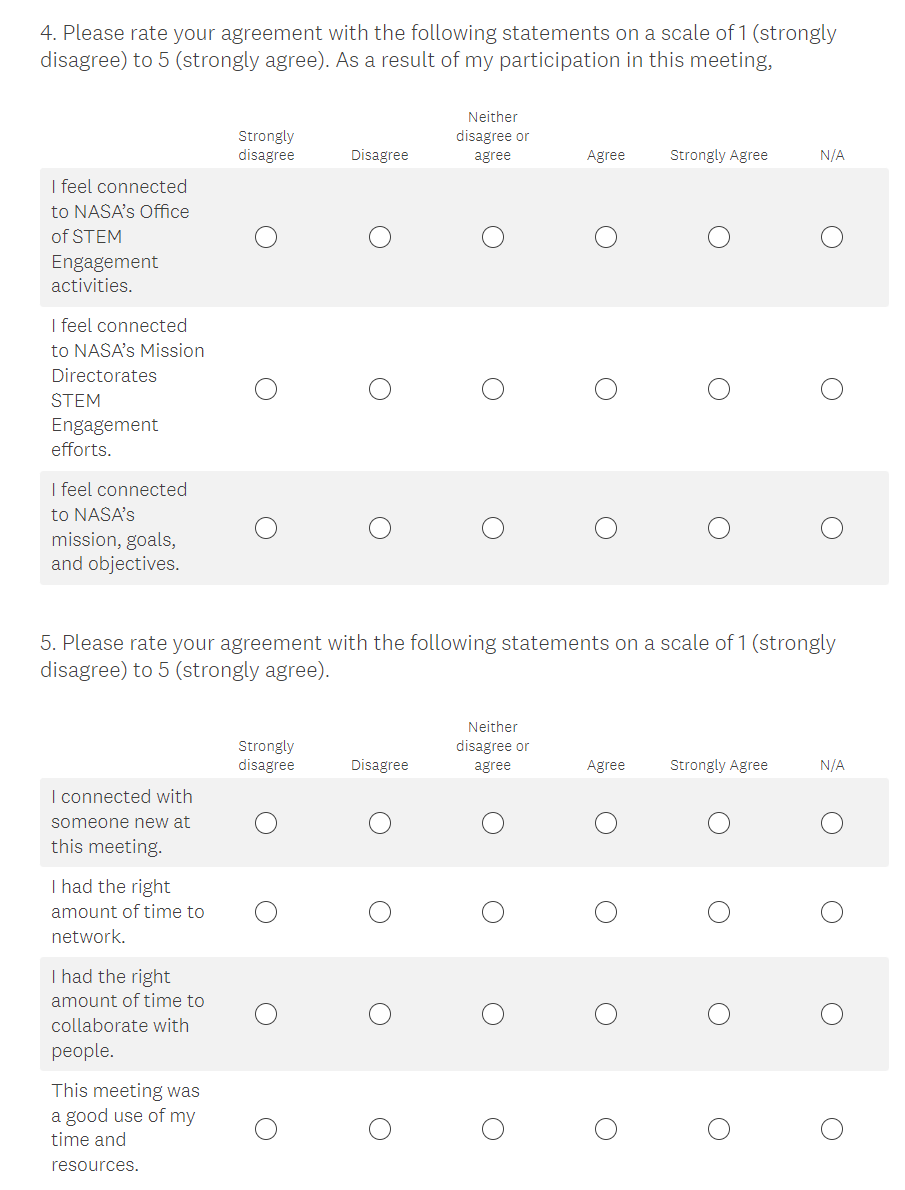The image size is (905, 1190).
Task: Choose Strongly disagree for time to network
Action: (x=266, y=912)
